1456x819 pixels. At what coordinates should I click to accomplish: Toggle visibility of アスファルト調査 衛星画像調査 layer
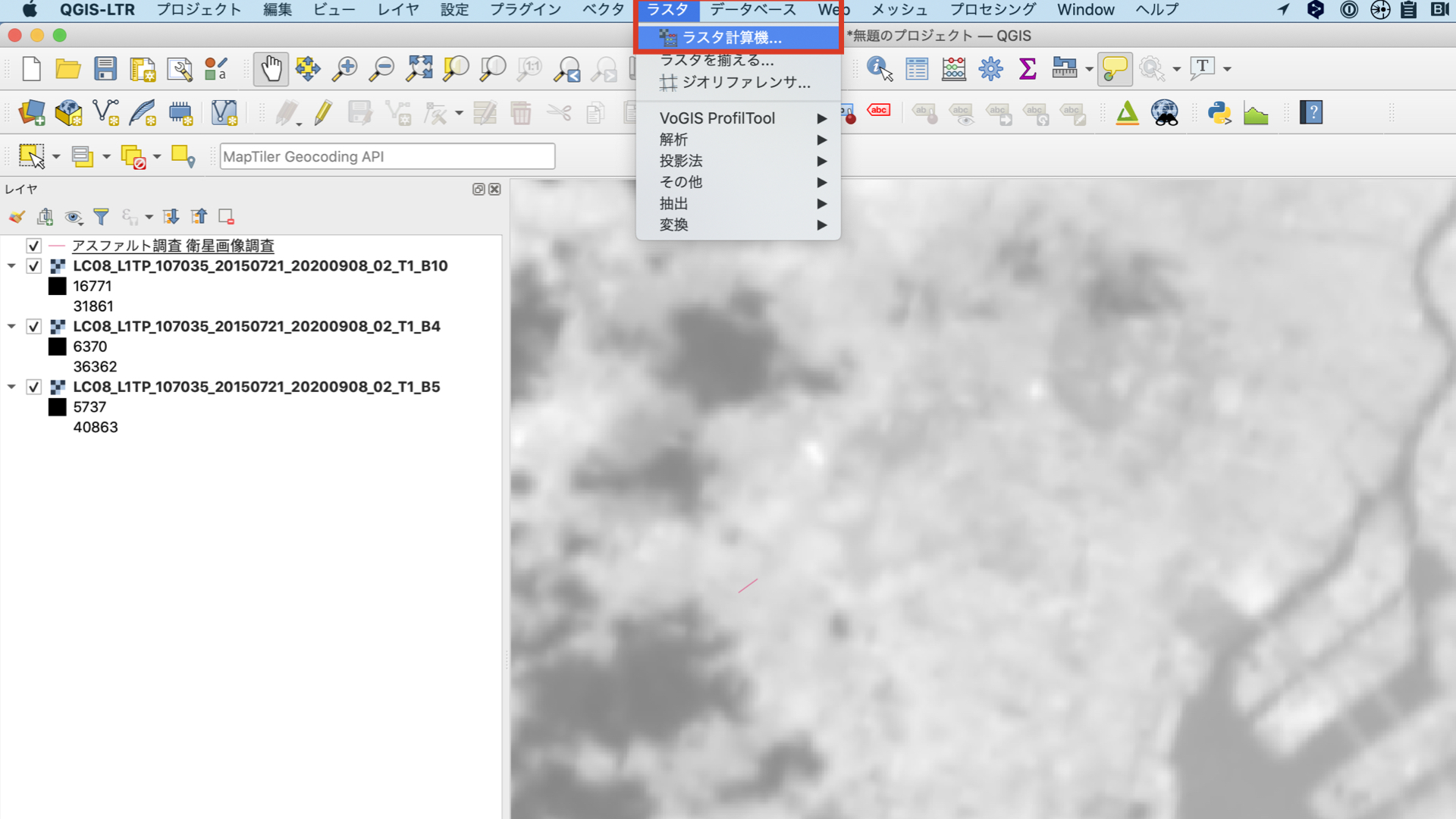[x=33, y=246]
